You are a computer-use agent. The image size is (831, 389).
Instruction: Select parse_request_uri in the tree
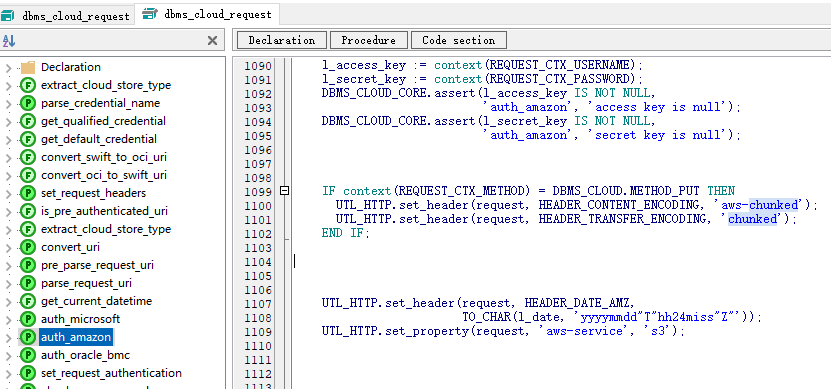coord(86,283)
